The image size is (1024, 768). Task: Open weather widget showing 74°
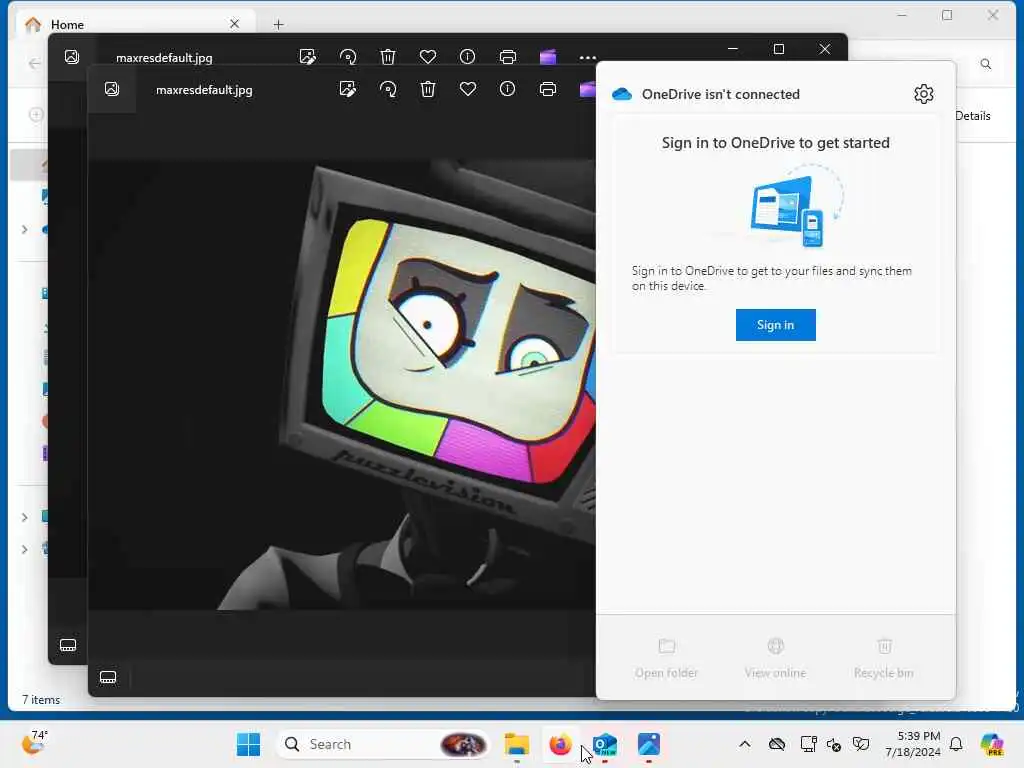pyautogui.click(x=34, y=743)
